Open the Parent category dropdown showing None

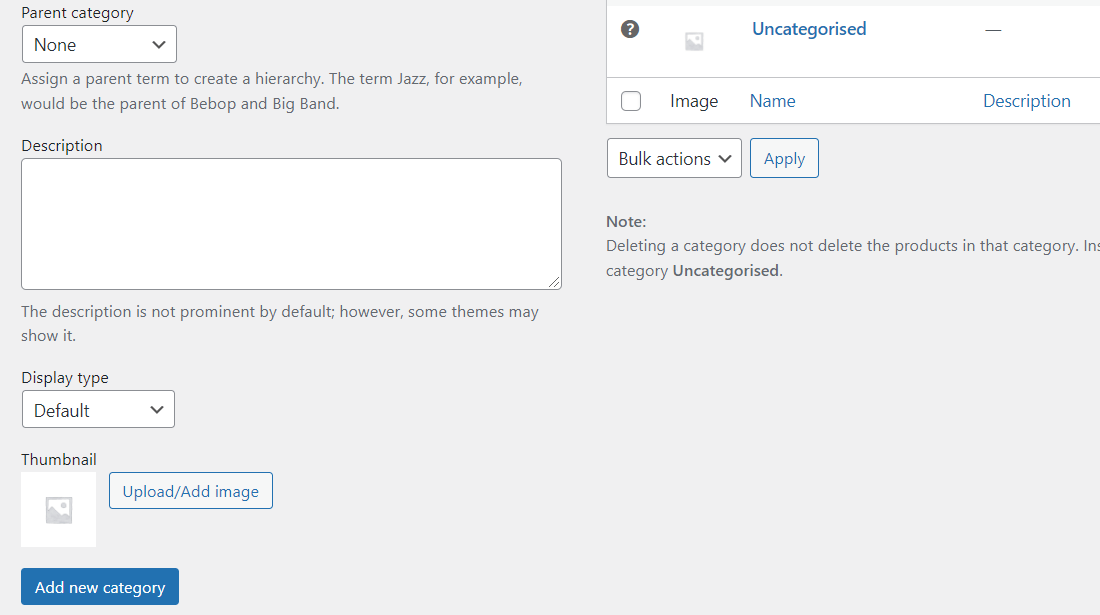click(99, 45)
